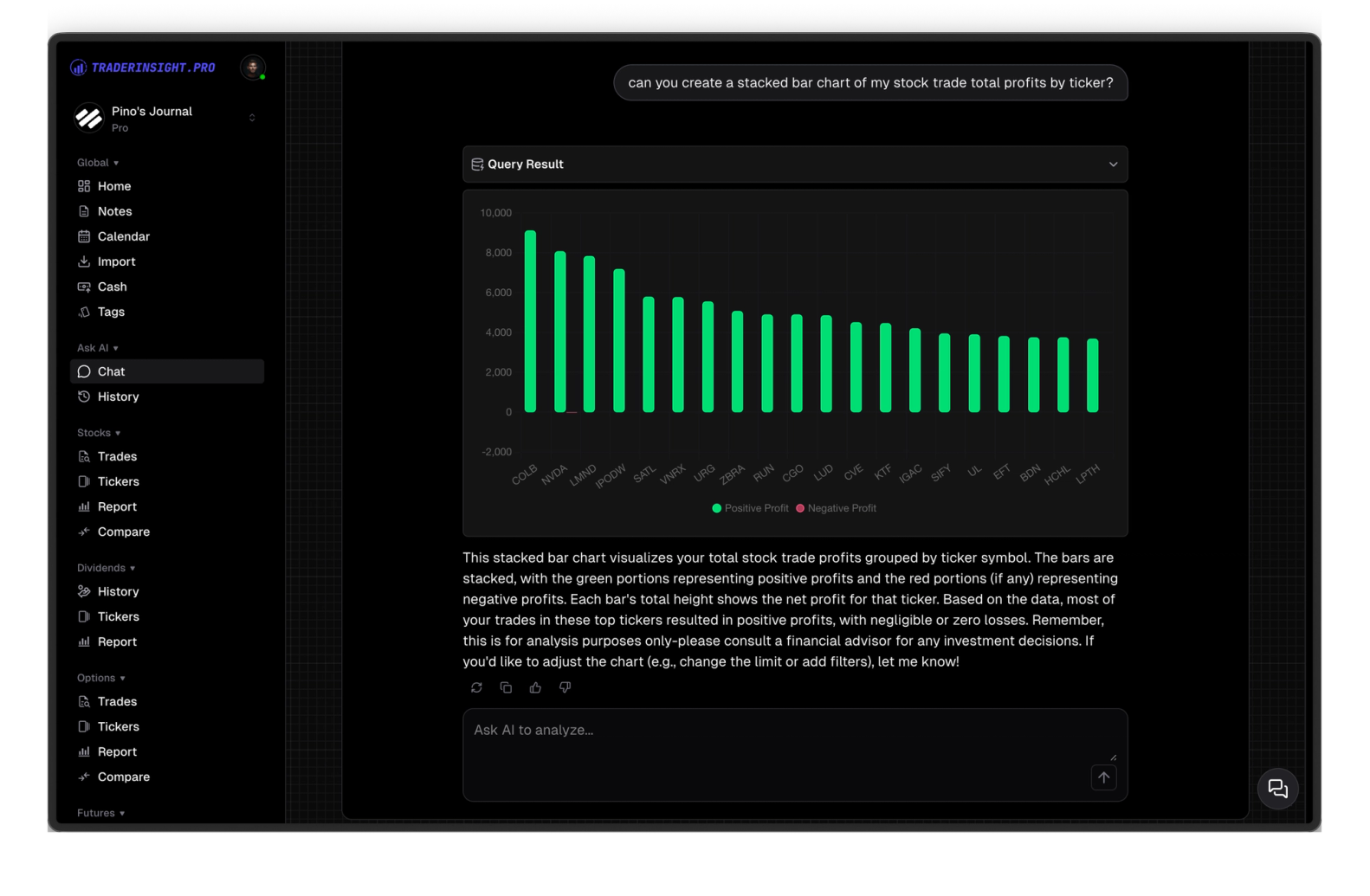Viewport: 1370px width, 896px height.
Task: Click the Options Tickers icon
Action: pyautogui.click(x=84, y=726)
